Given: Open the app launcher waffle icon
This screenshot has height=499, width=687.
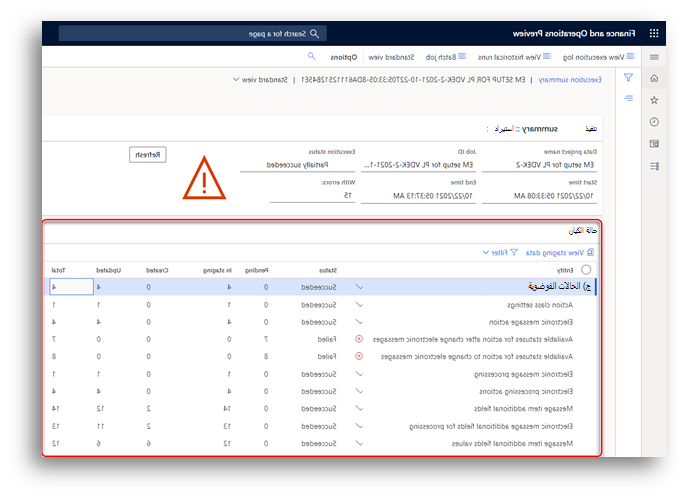Looking at the screenshot, I should pyautogui.click(x=654, y=33).
